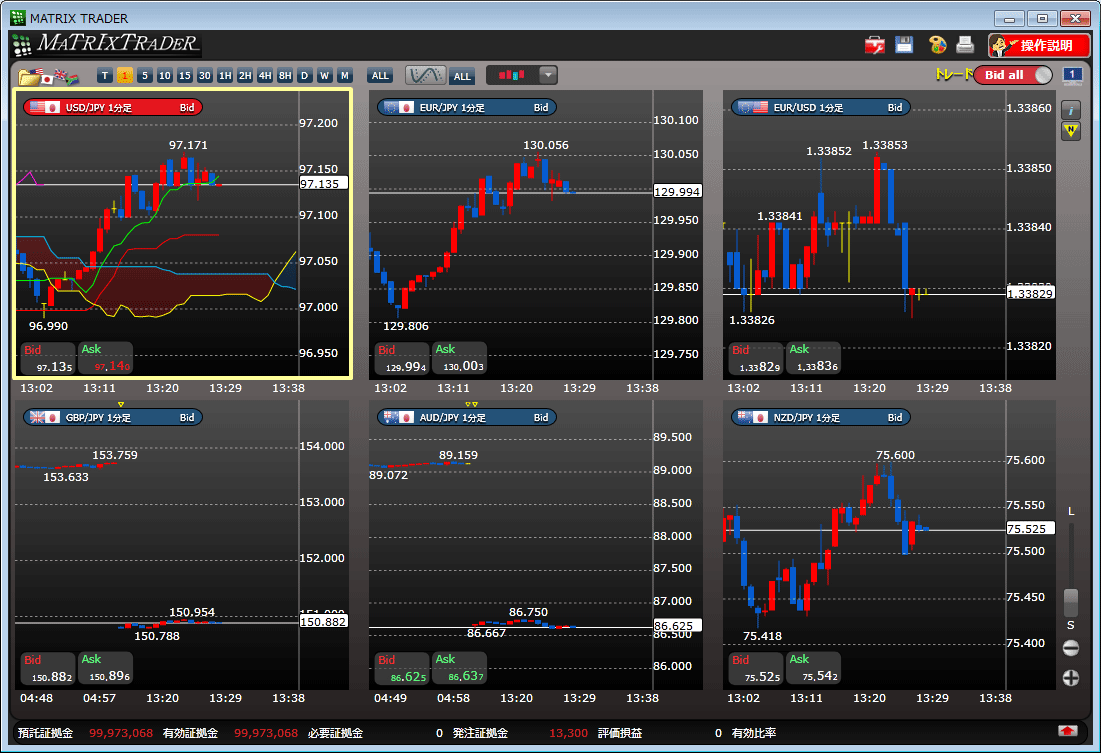Select the NZD/JPY 1分足 chart header
Image resolution: width=1101 pixels, height=753 pixels.
point(821,417)
